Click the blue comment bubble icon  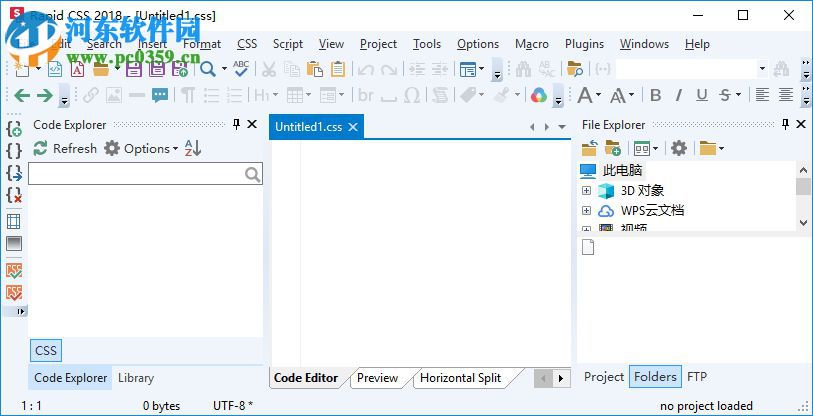pos(160,95)
